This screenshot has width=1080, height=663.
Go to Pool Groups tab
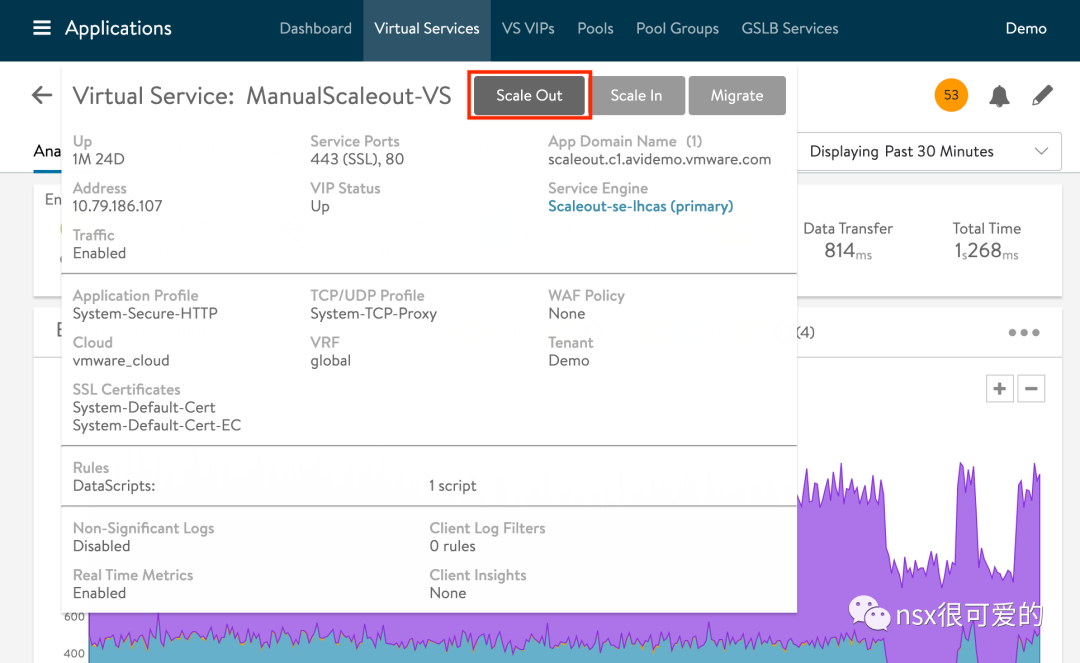click(677, 28)
